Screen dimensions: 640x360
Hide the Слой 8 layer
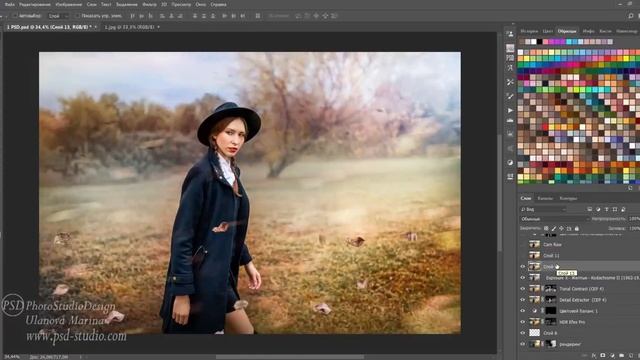point(523,333)
